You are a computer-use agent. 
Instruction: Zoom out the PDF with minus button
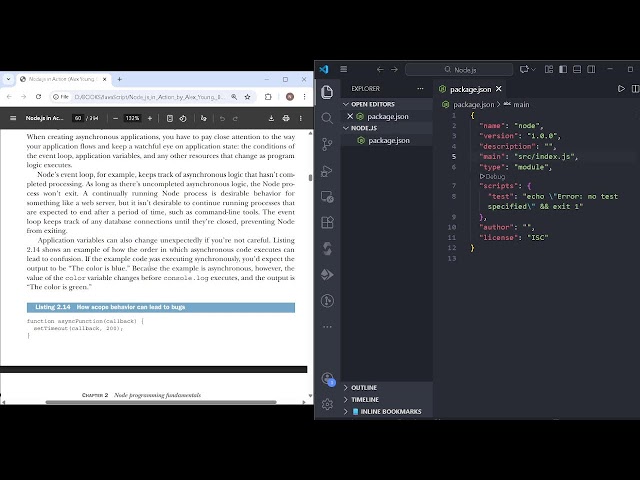coord(116,118)
